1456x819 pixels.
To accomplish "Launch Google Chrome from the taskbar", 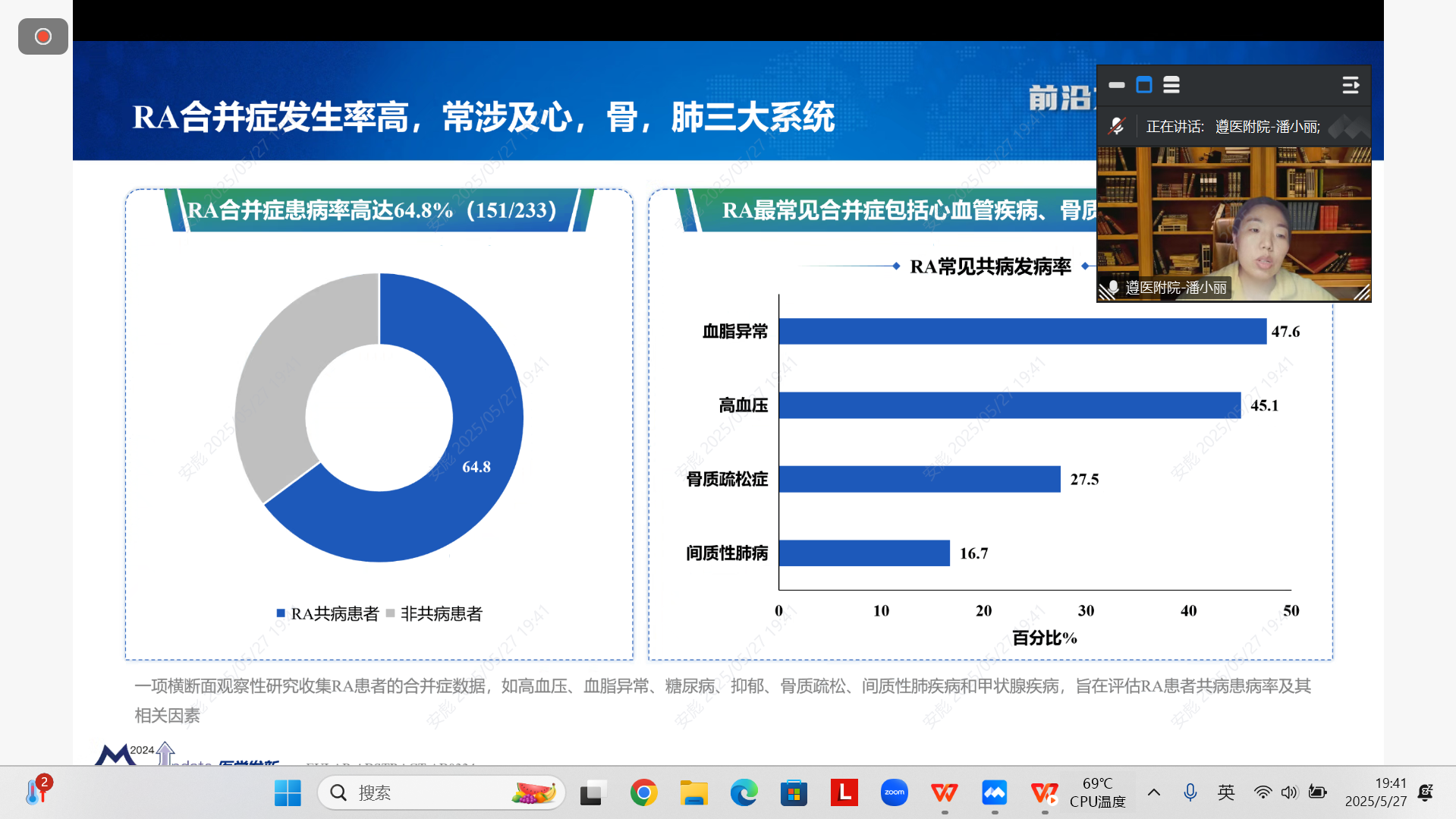I will 643,793.
